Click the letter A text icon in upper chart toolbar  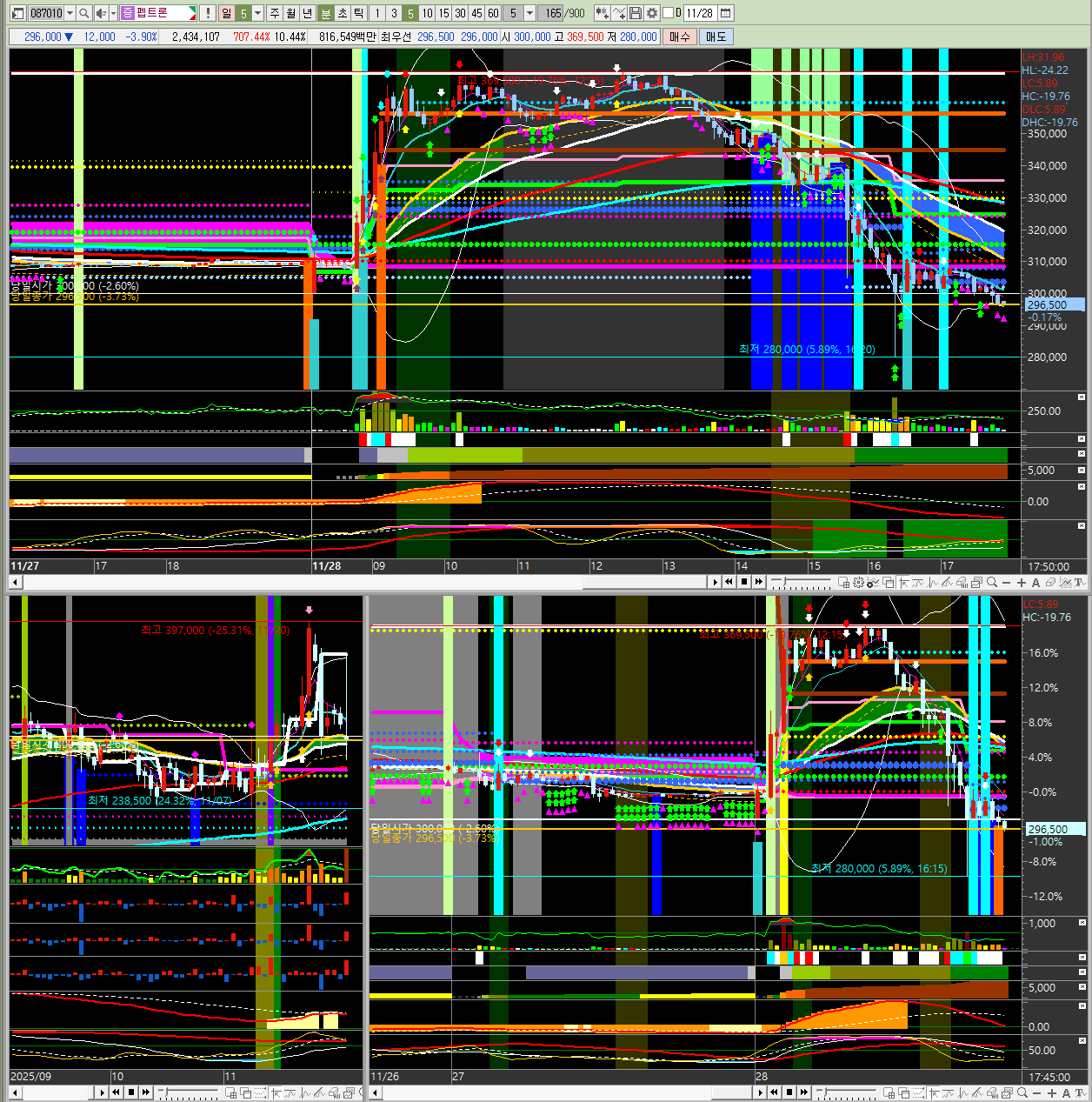pyautogui.click(x=1035, y=583)
